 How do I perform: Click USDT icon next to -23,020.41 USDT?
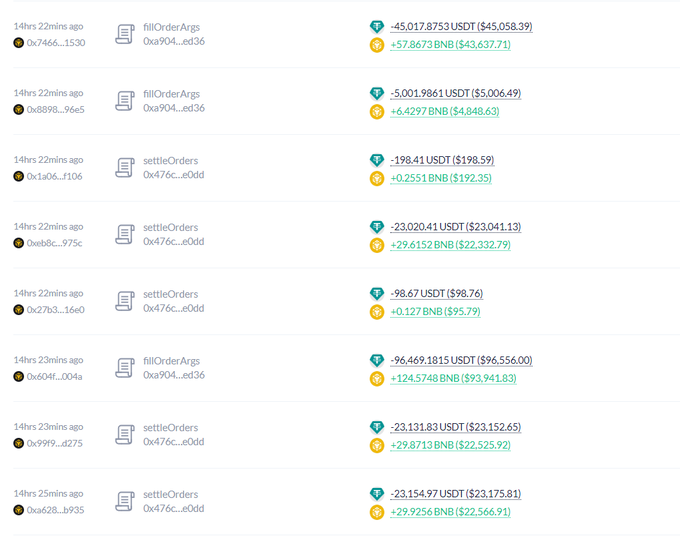377,227
